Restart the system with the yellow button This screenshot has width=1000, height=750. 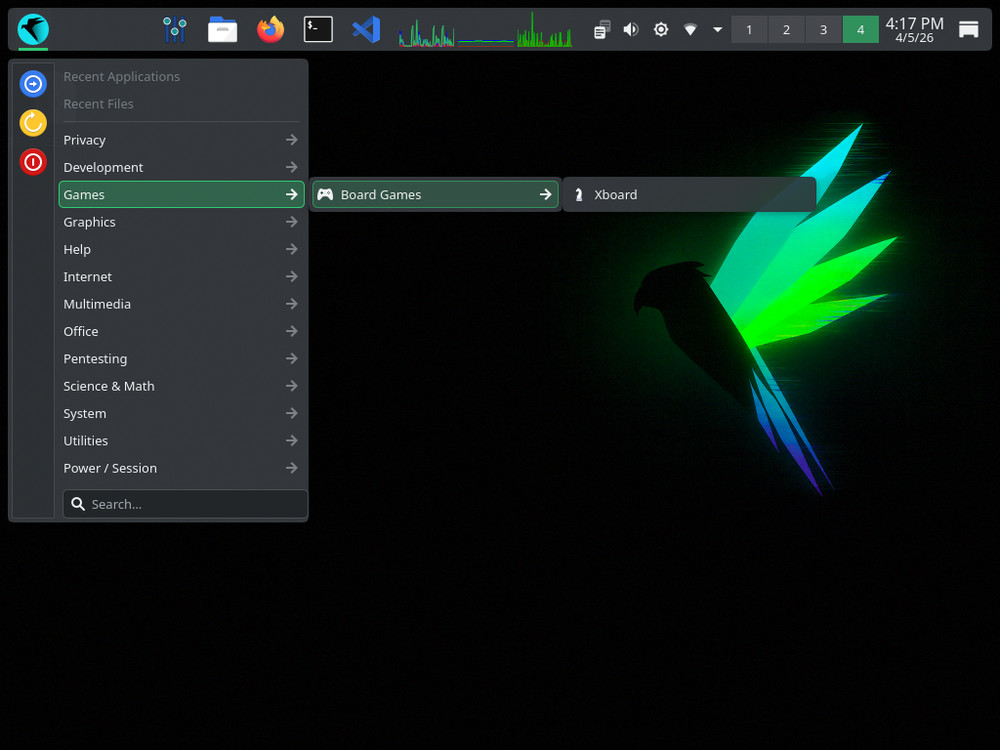(32, 122)
